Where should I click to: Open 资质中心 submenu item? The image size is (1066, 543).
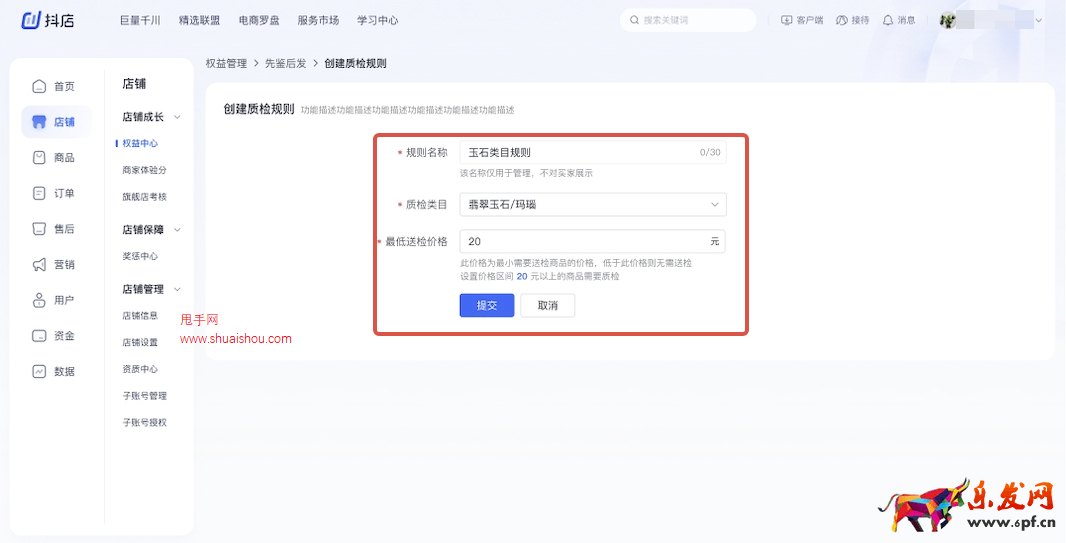[x=140, y=369]
